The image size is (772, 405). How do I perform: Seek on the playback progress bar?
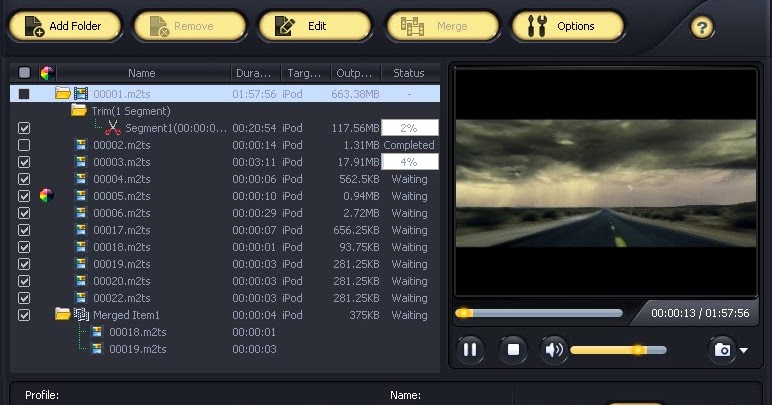[x=539, y=313]
